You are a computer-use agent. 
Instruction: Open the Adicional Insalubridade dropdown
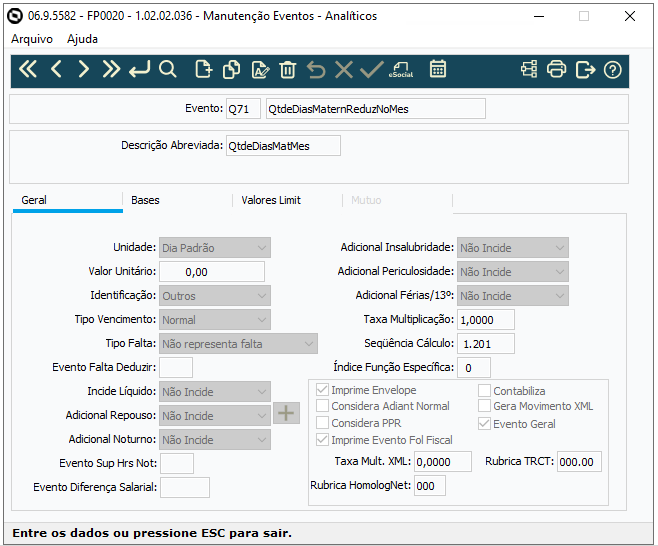pyautogui.click(x=513, y=248)
